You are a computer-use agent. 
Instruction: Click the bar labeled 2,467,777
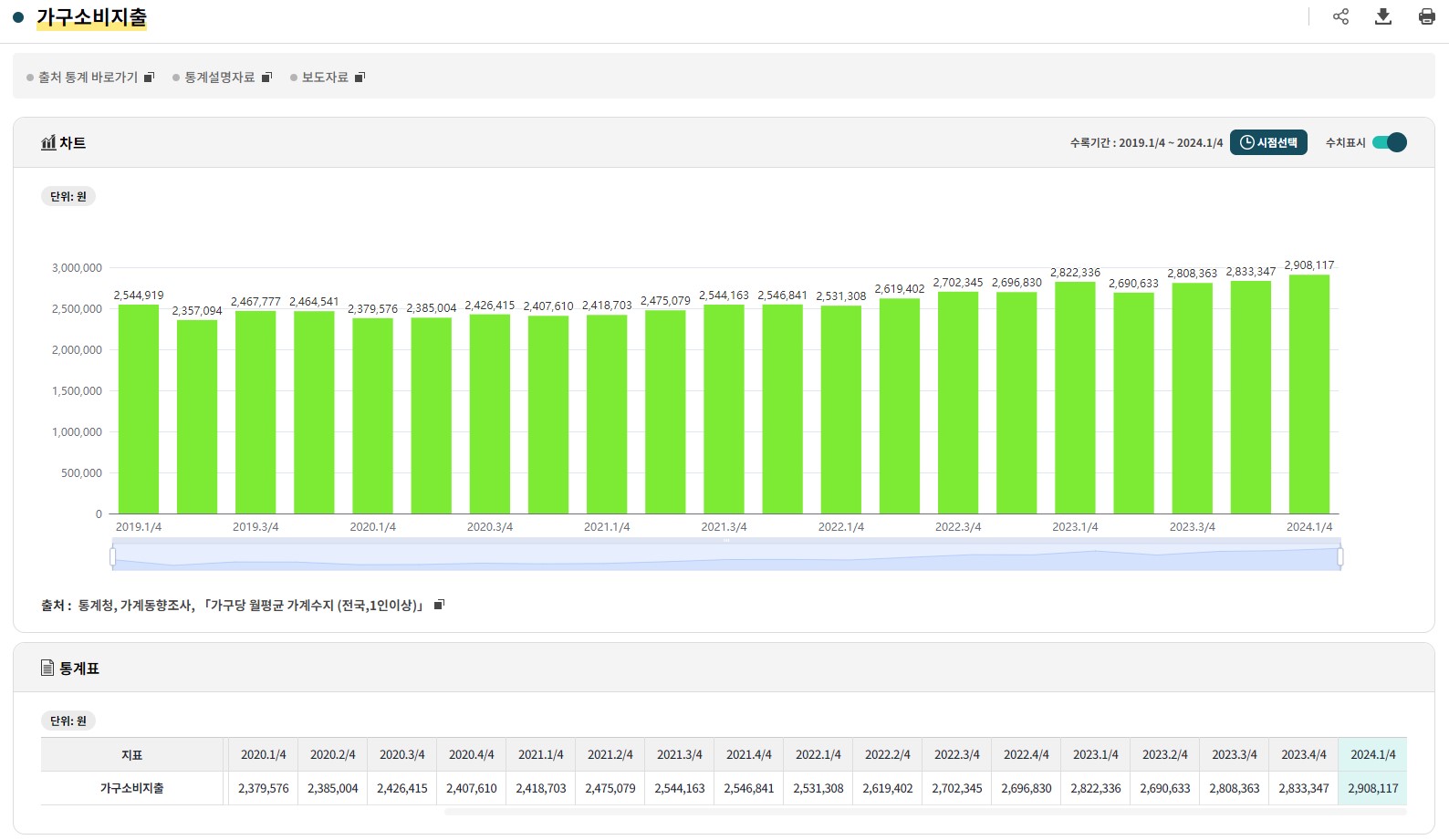255,412
